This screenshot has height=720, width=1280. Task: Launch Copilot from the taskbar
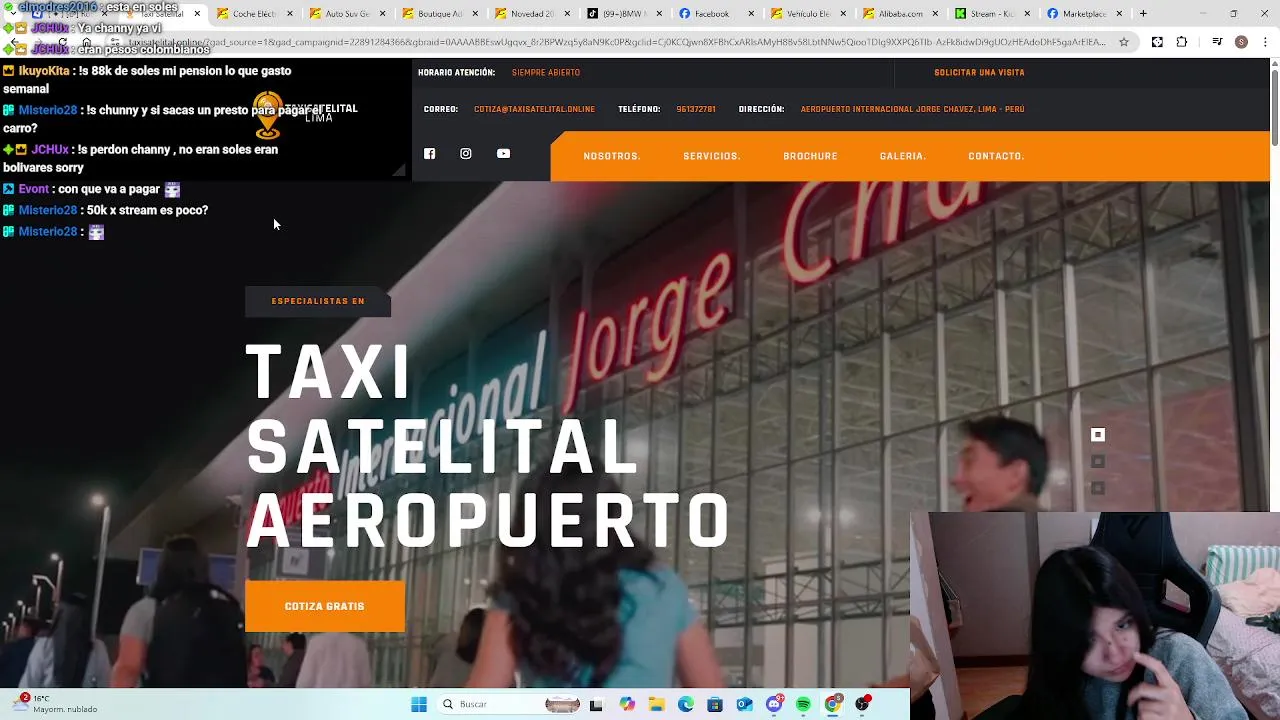click(627, 704)
